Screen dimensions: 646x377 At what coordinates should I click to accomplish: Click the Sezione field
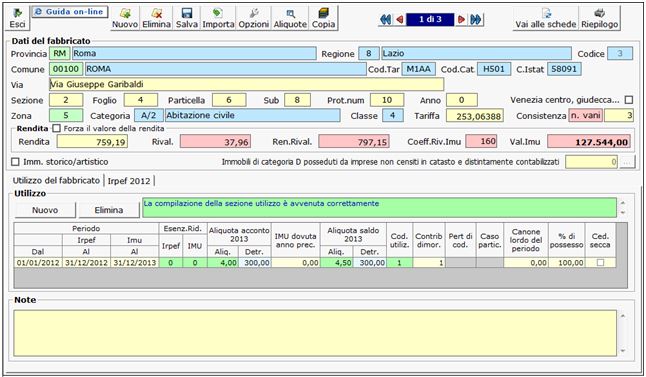point(66,100)
